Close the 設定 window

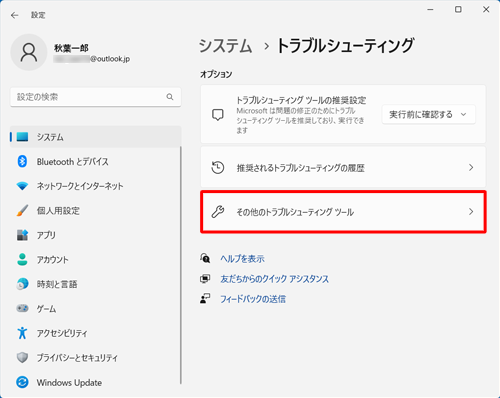coord(486,9)
